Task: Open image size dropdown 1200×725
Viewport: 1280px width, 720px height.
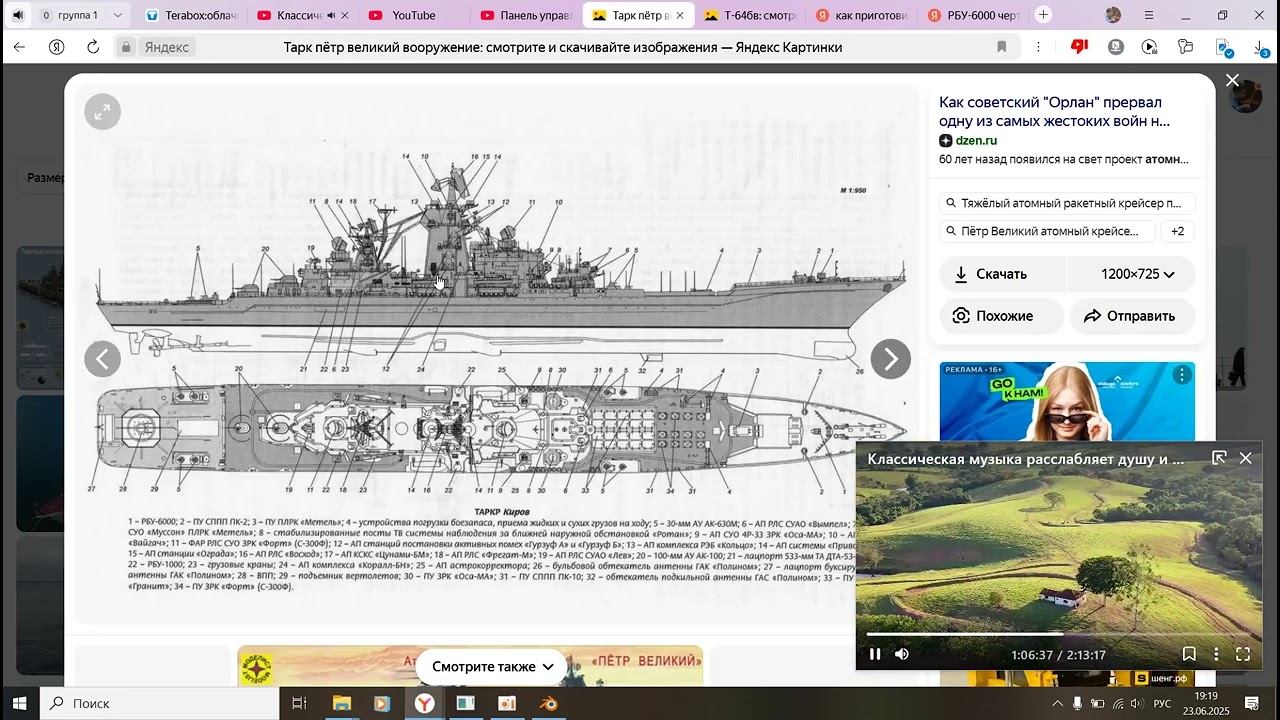Action: point(1132,274)
